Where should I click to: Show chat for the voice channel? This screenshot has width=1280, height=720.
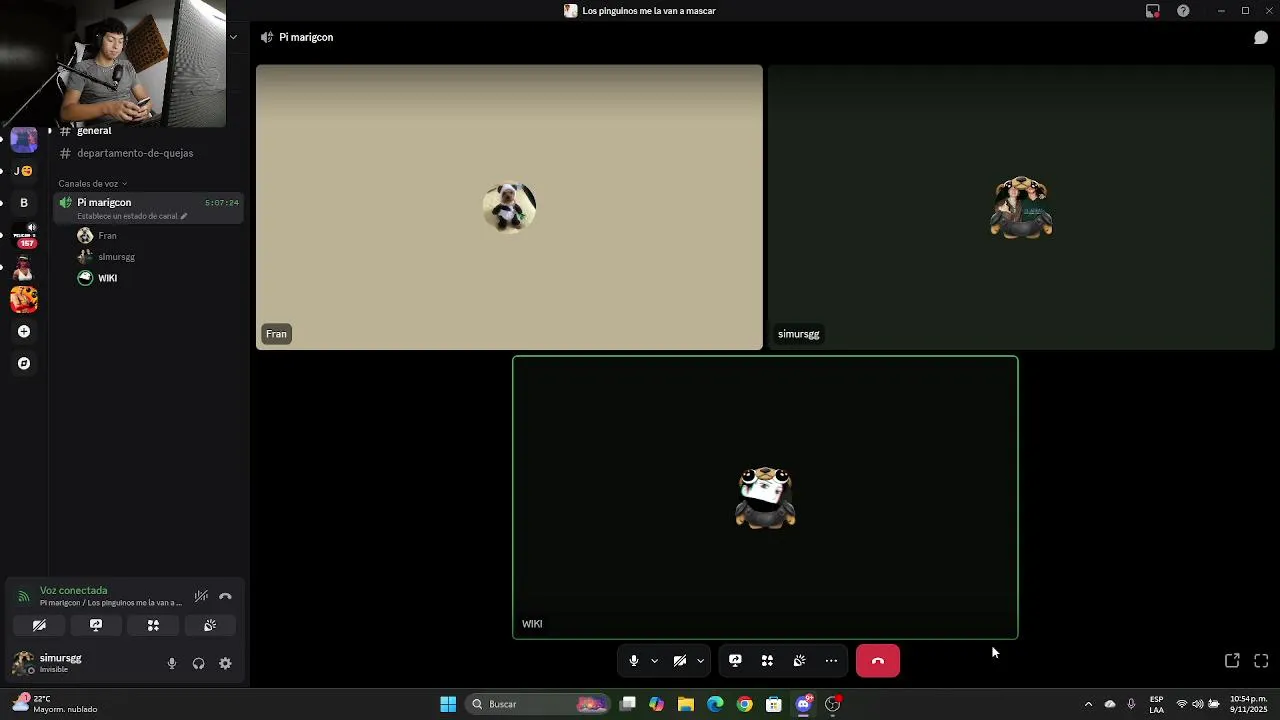coord(1261,38)
